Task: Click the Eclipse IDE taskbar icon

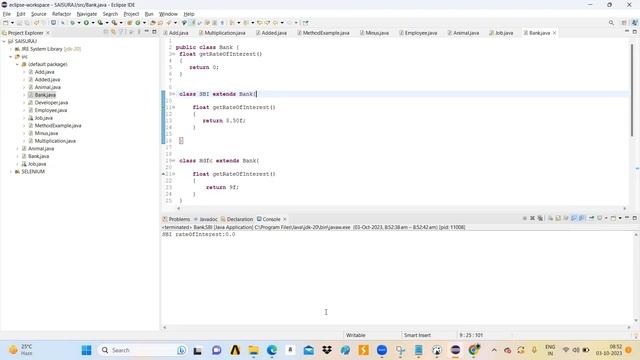Action: pos(456,350)
